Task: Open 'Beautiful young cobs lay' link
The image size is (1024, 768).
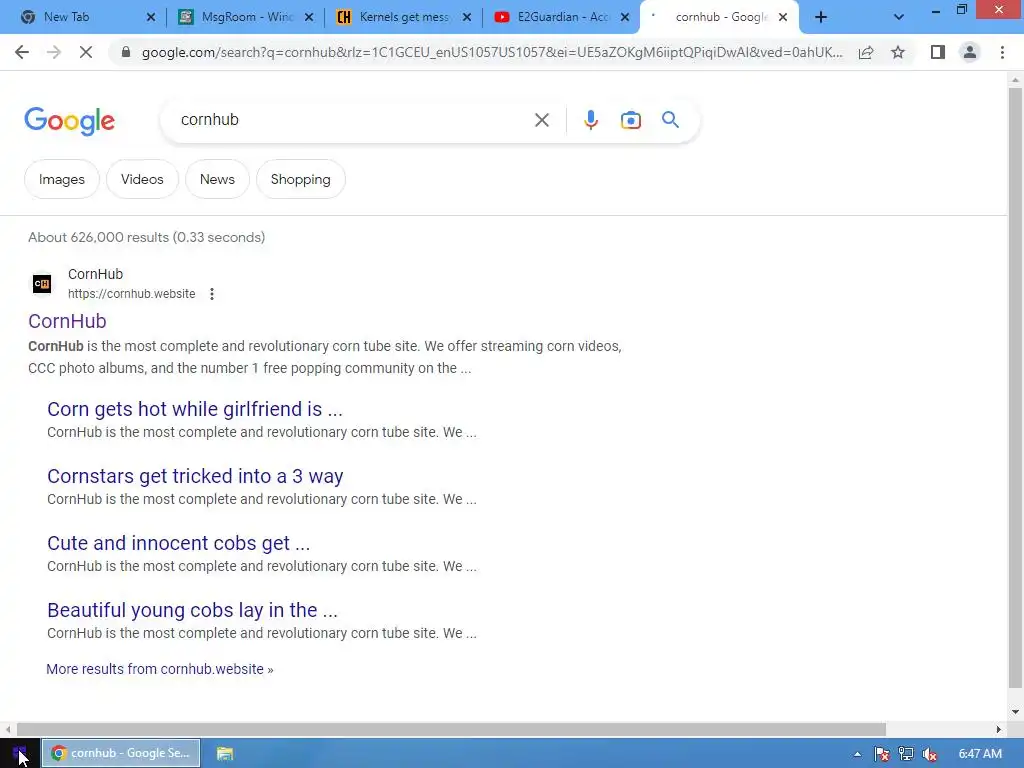Action: point(192,611)
